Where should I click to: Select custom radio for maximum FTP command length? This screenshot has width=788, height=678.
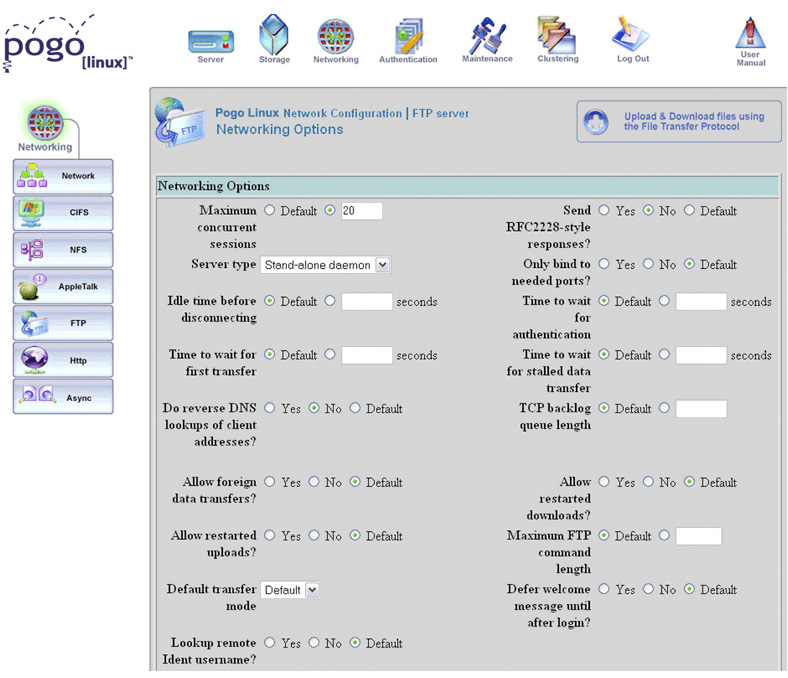pos(664,535)
